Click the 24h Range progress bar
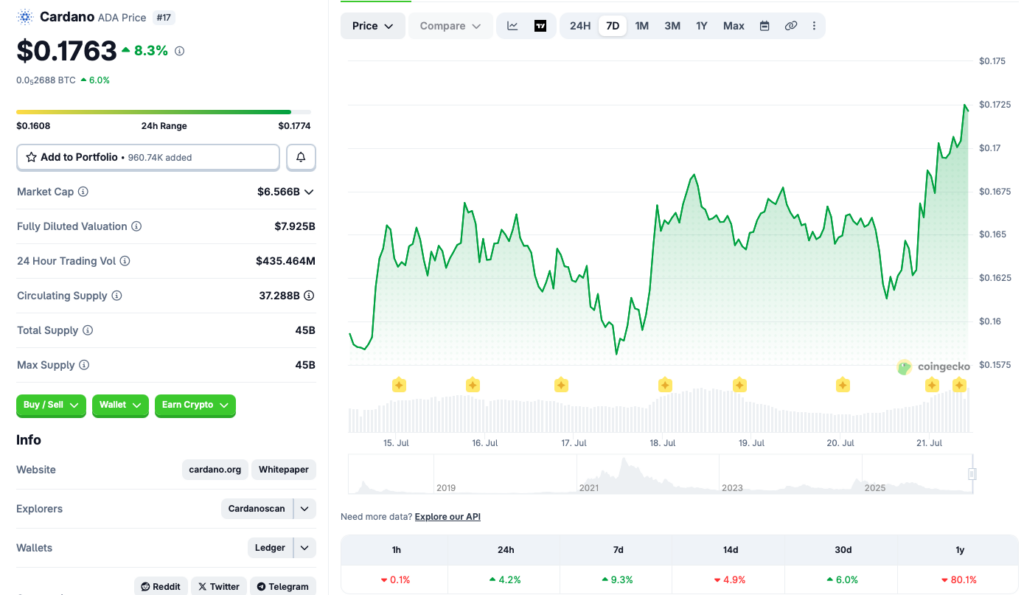Screen dimensions: 1024x595 point(163,112)
